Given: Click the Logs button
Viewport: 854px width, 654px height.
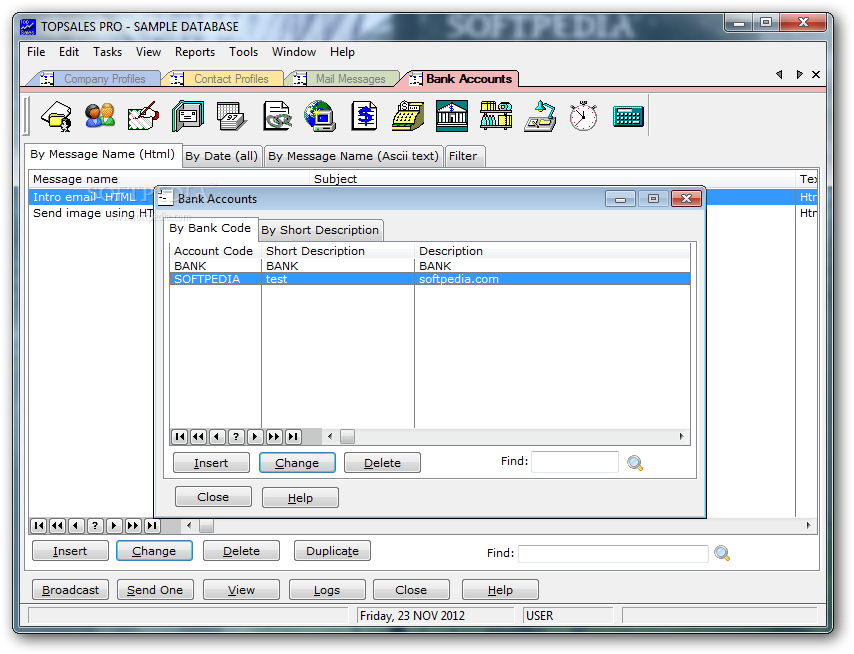Looking at the screenshot, I should coord(327,590).
